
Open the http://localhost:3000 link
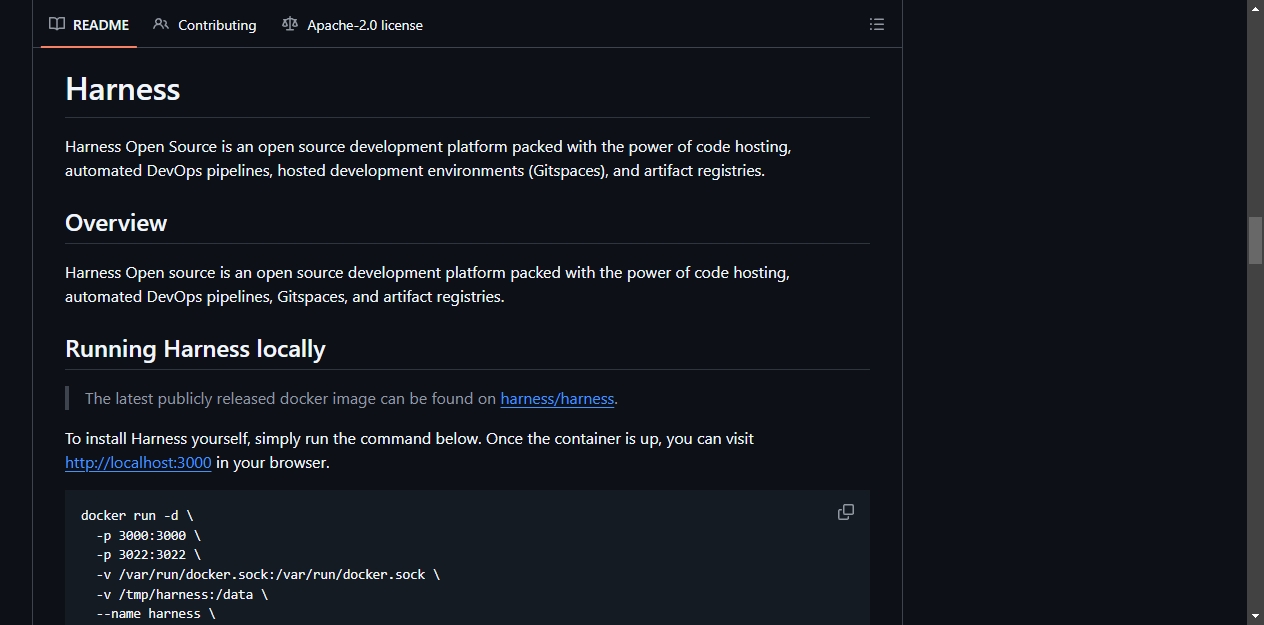[138, 462]
